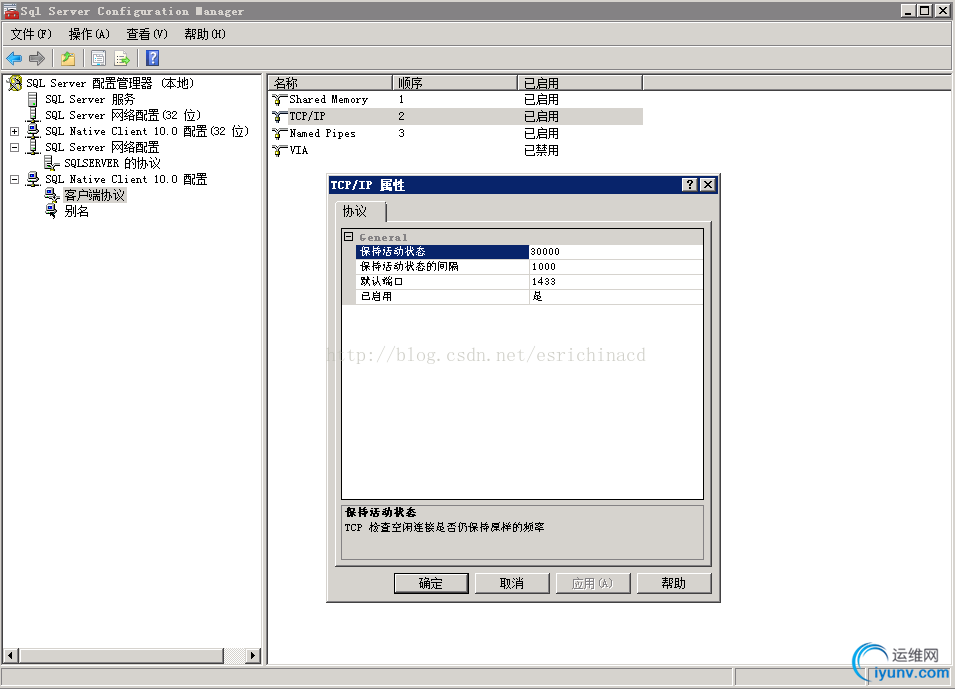Click the 已启用 column header
Image resolution: width=955 pixels, height=689 pixels.
(580, 83)
